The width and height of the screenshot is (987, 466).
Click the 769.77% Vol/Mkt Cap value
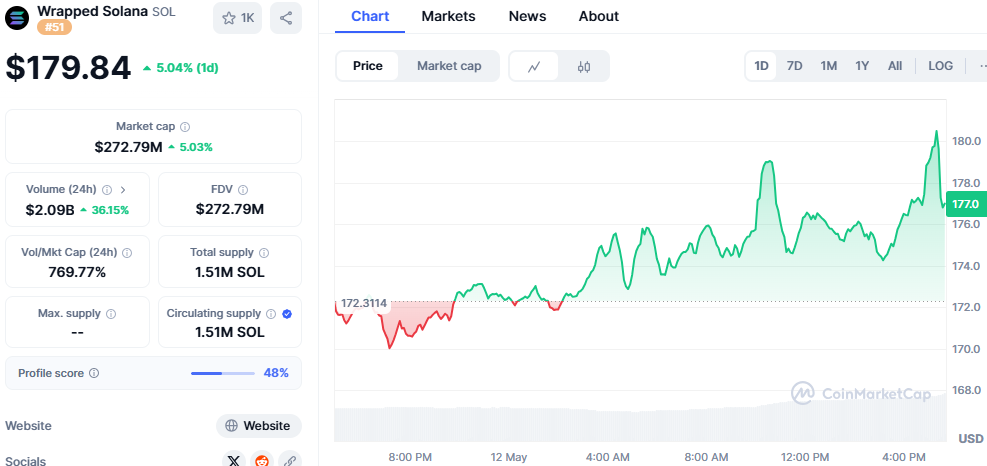tap(77, 273)
